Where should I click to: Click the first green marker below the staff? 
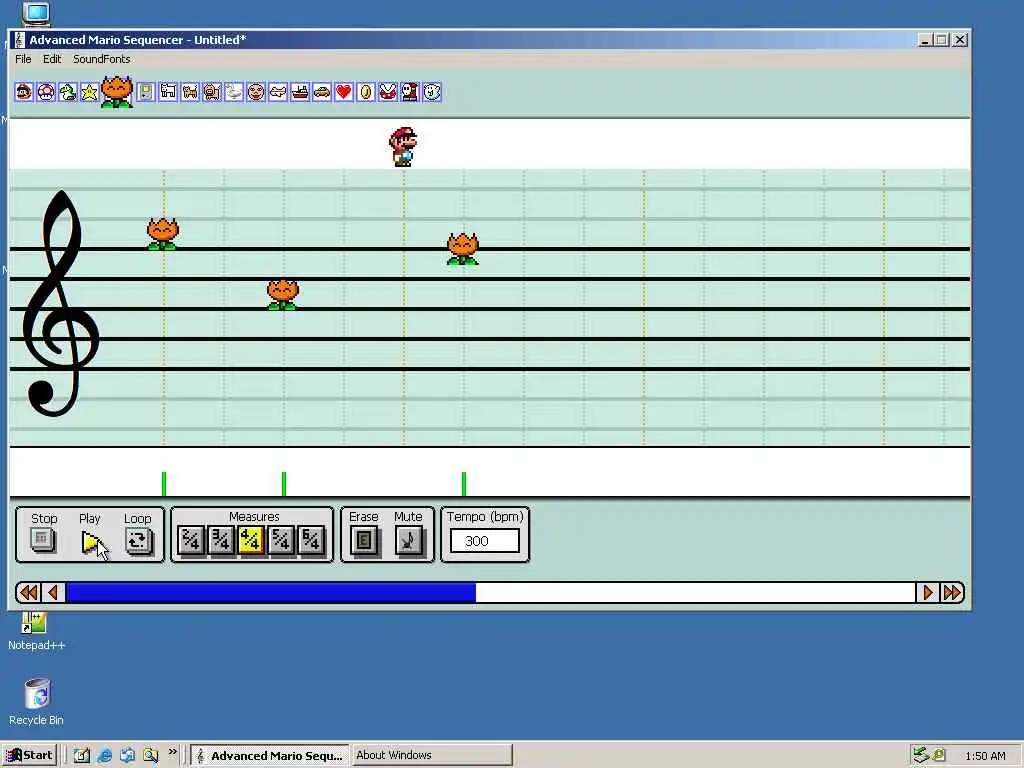pos(164,483)
